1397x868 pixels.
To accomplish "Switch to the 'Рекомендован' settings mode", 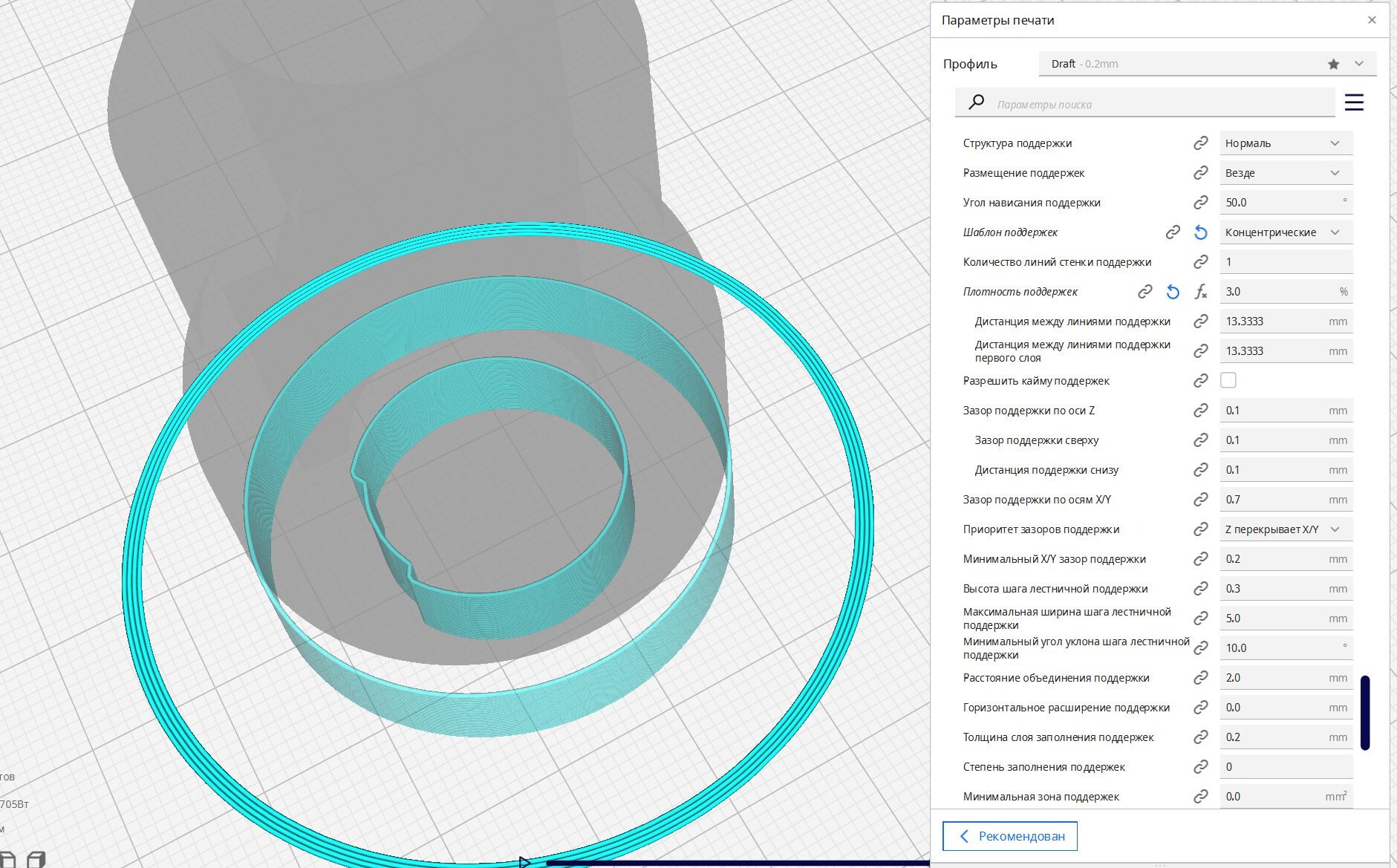I will tap(1010, 836).
